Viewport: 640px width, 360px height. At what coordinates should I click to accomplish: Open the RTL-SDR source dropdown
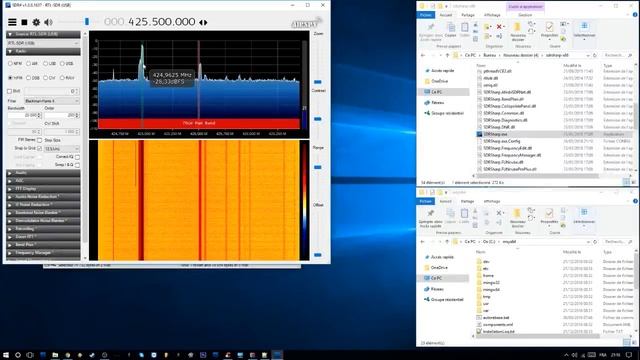tap(43, 43)
